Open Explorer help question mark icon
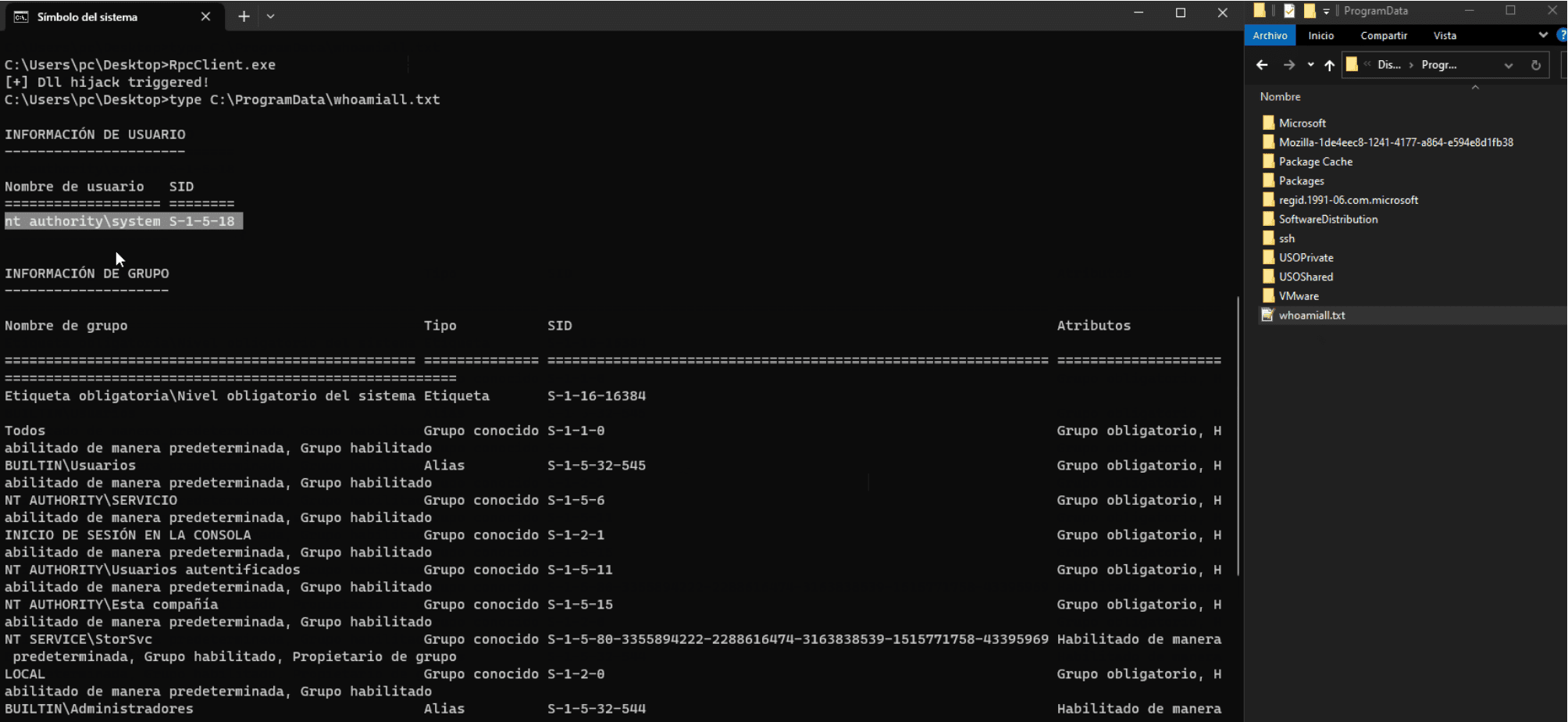The image size is (1568, 722). coord(1562,35)
